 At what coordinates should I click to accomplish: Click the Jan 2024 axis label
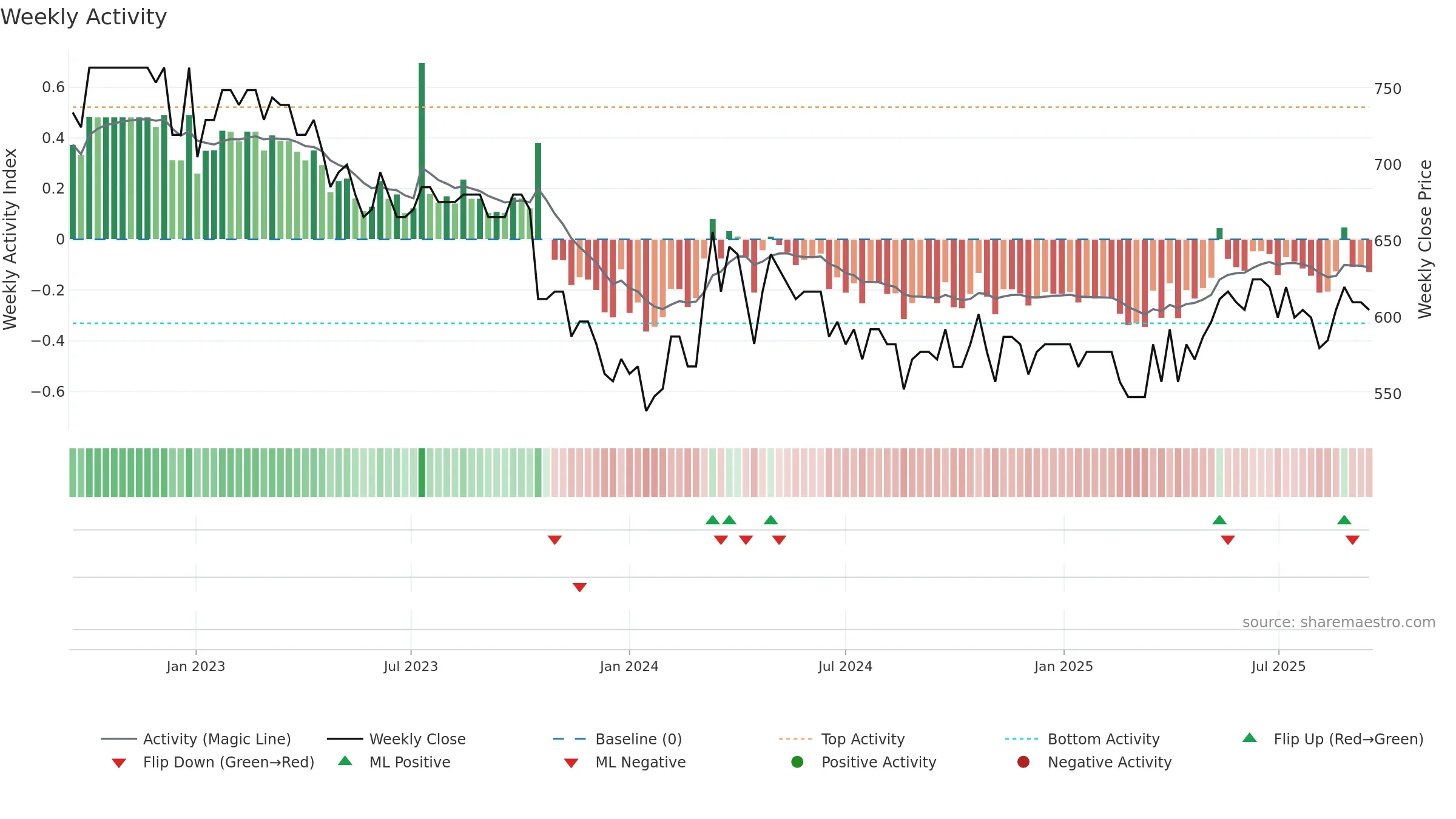click(629, 667)
